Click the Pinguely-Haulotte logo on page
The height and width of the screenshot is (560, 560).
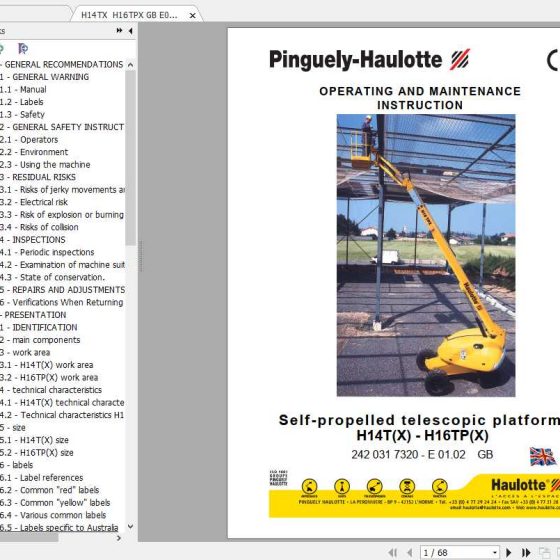click(x=370, y=59)
